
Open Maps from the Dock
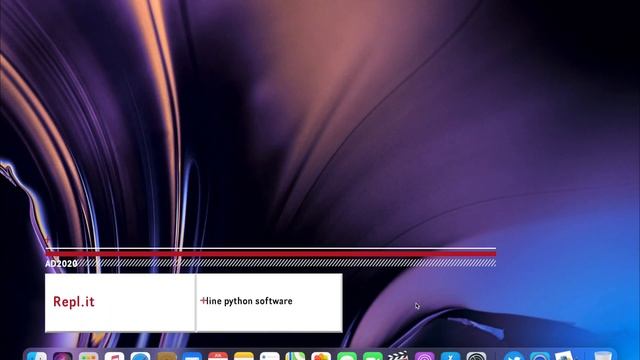[295, 356]
